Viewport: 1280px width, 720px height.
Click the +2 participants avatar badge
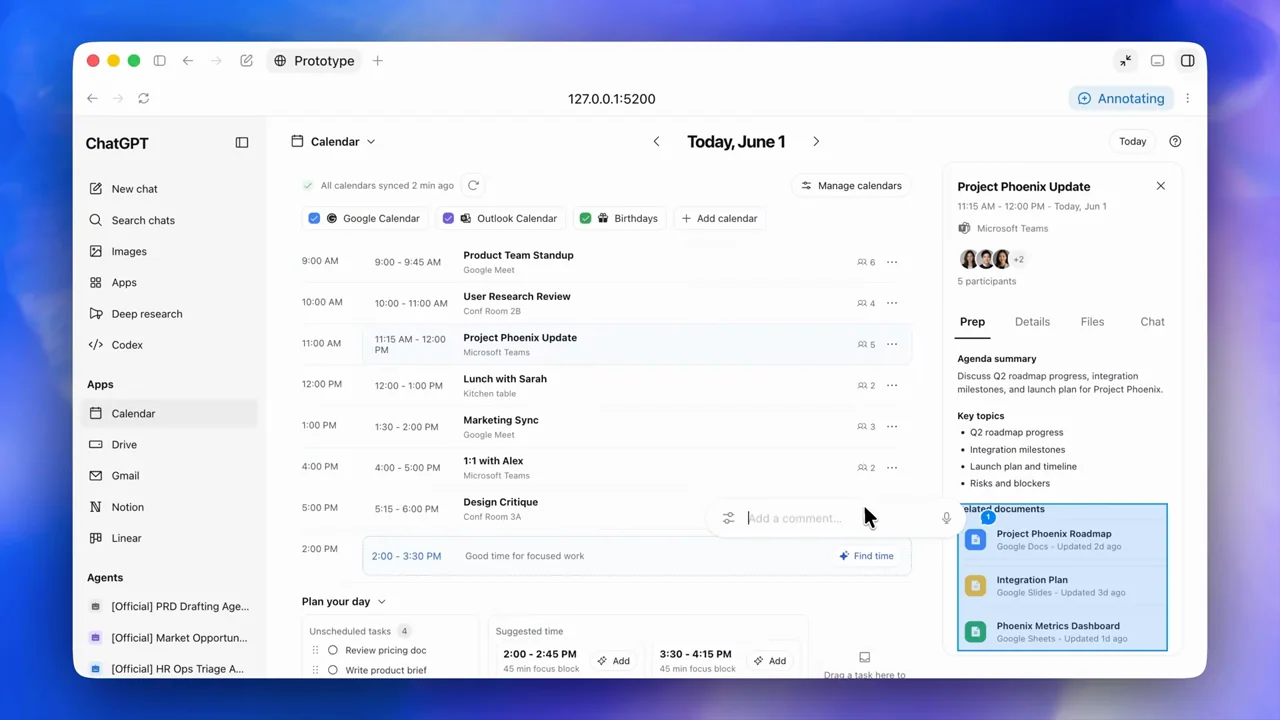1019,260
